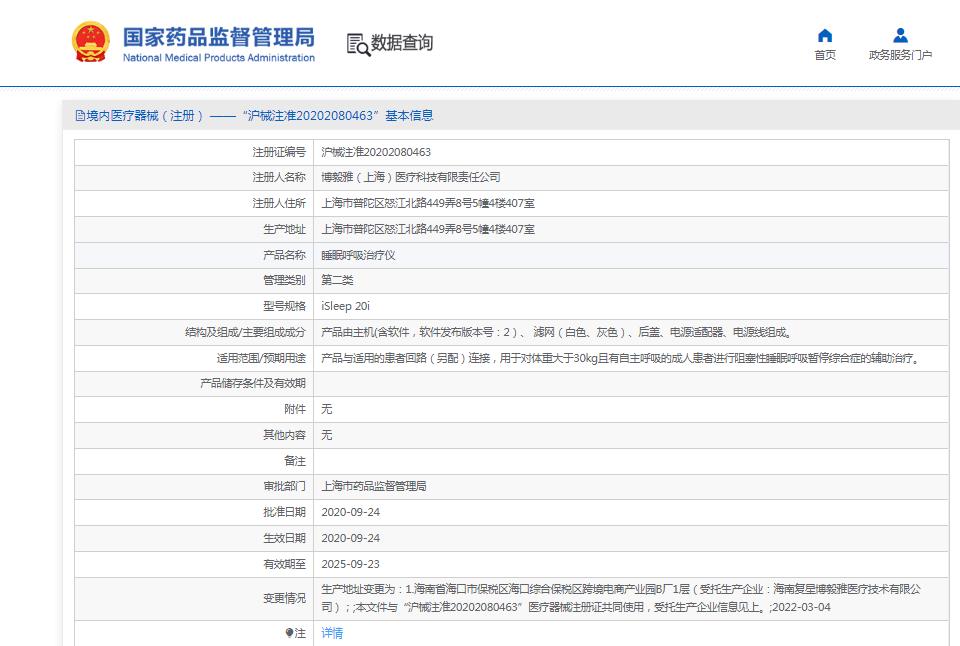Image resolution: width=960 pixels, height=646 pixels.
Task: Click the 首页 home icon
Action: tap(823, 34)
